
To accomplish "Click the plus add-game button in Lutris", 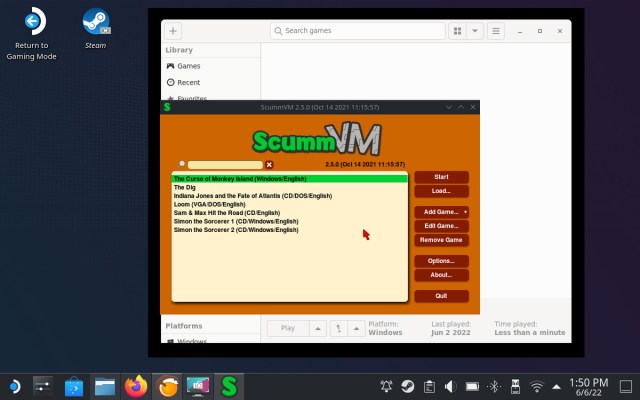I will pos(173,31).
